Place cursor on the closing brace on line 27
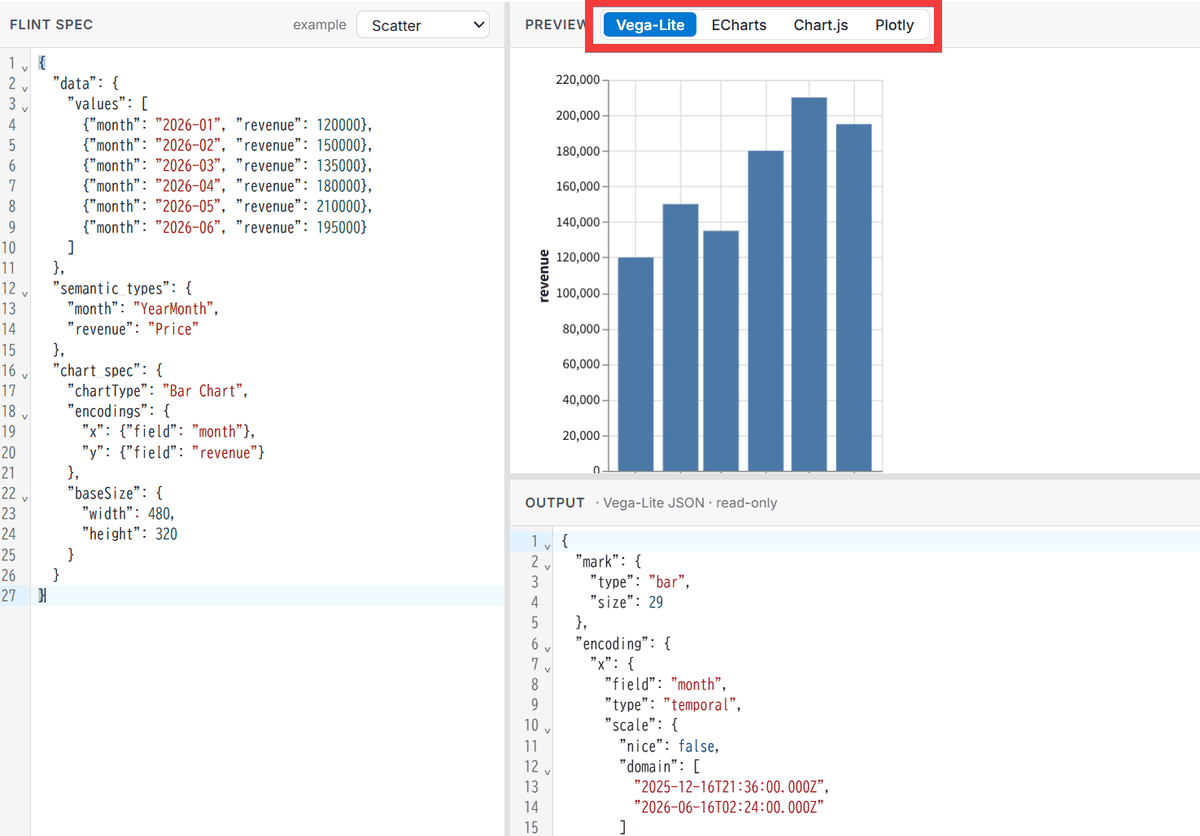This screenshot has height=836, width=1200. pyautogui.click(x=42, y=596)
